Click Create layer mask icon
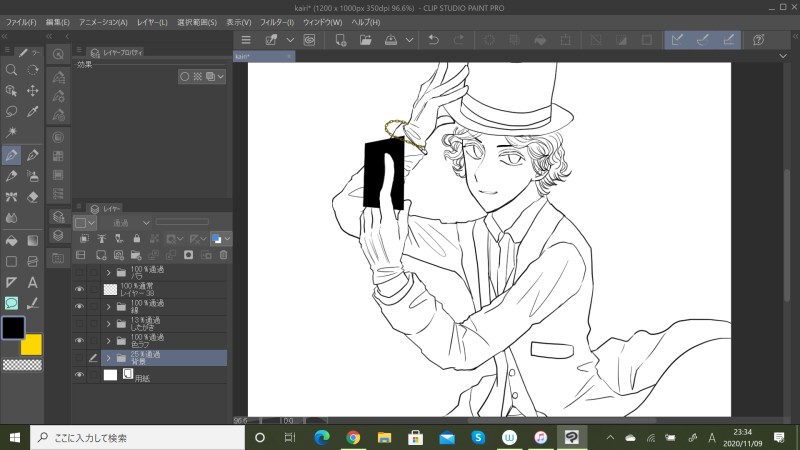The width and height of the screenshot is (800, 450). coord(188,255)
